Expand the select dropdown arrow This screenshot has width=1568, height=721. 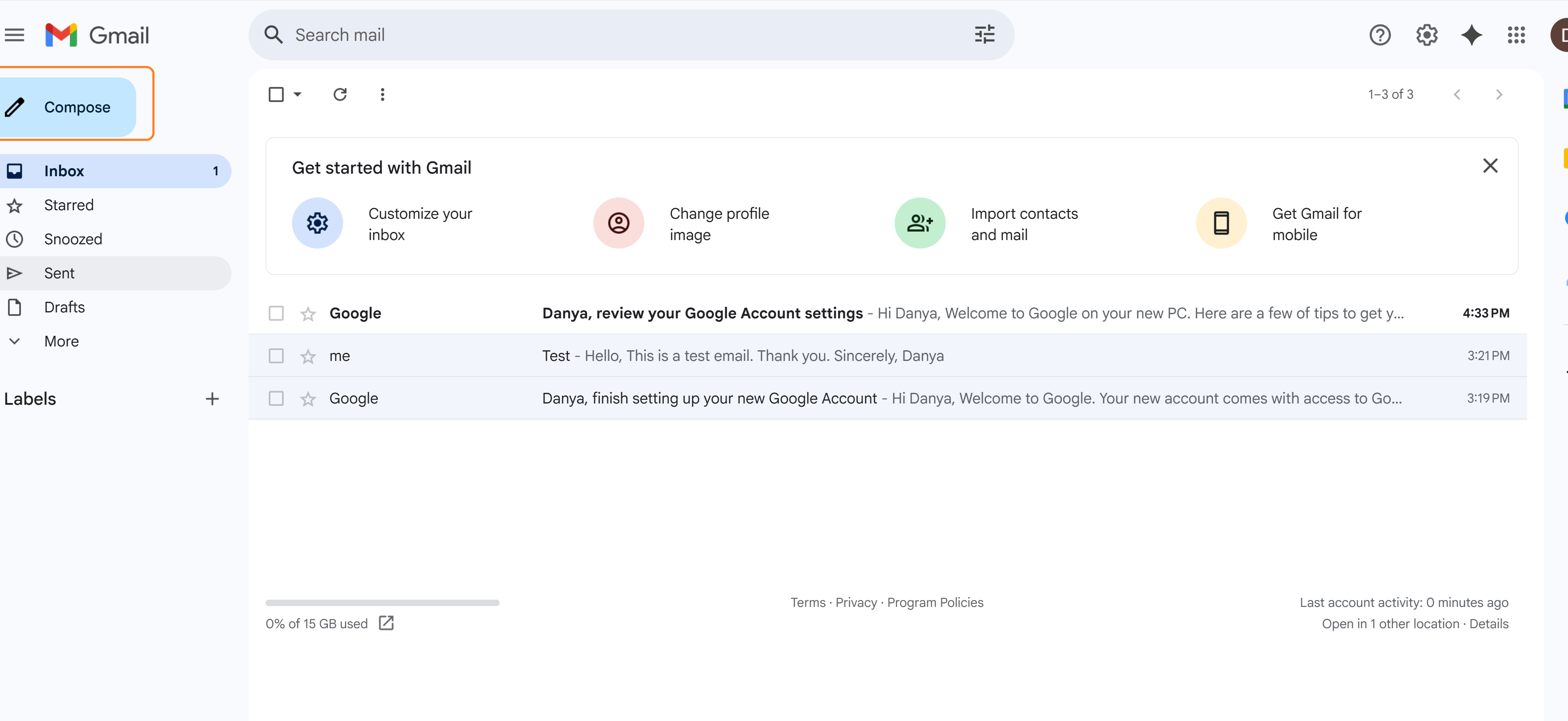(298, 94)
